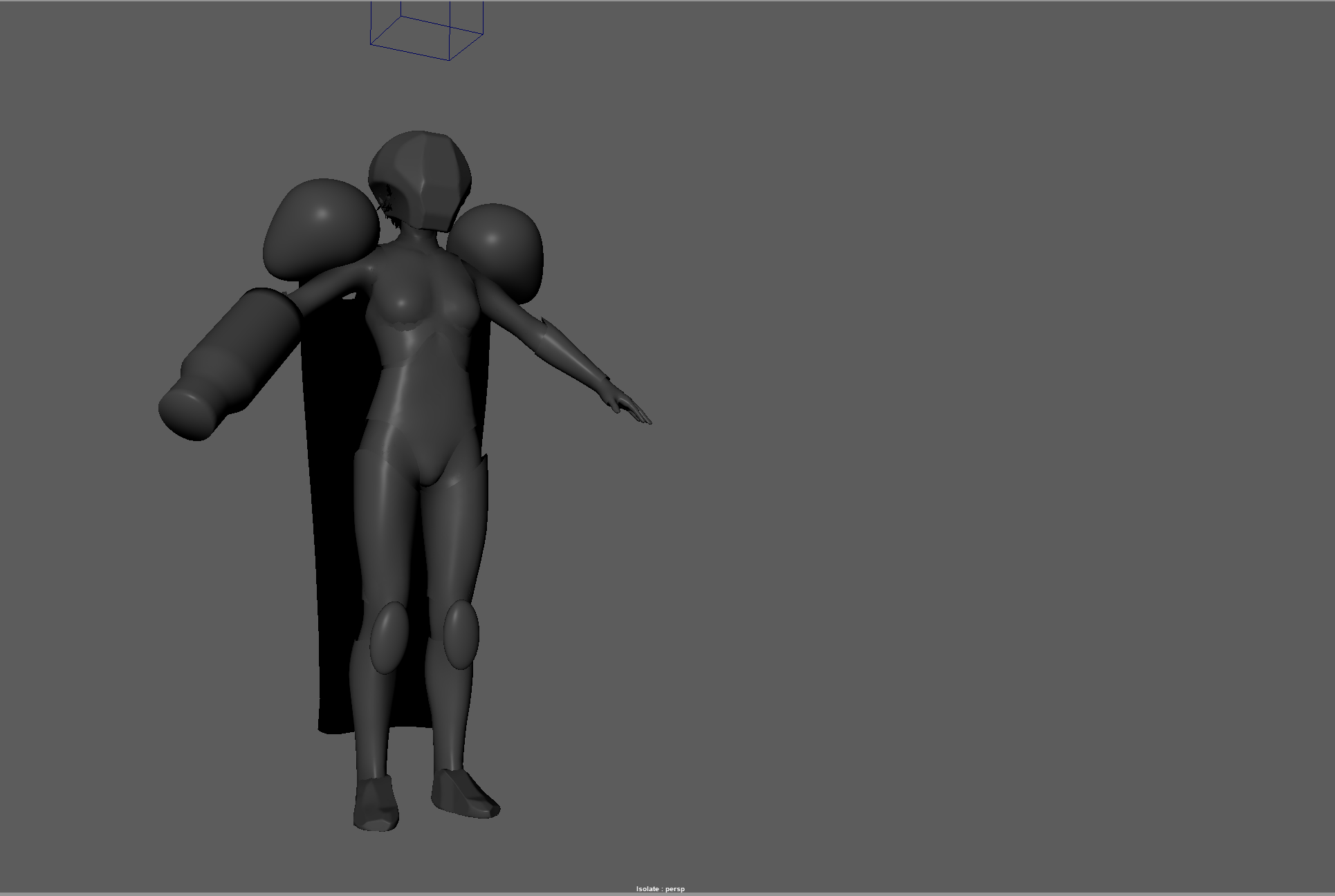Select the blue wireframe box at top
Image resolution: width=1335 pixels, height=896 pixels.
coord(427,30)
